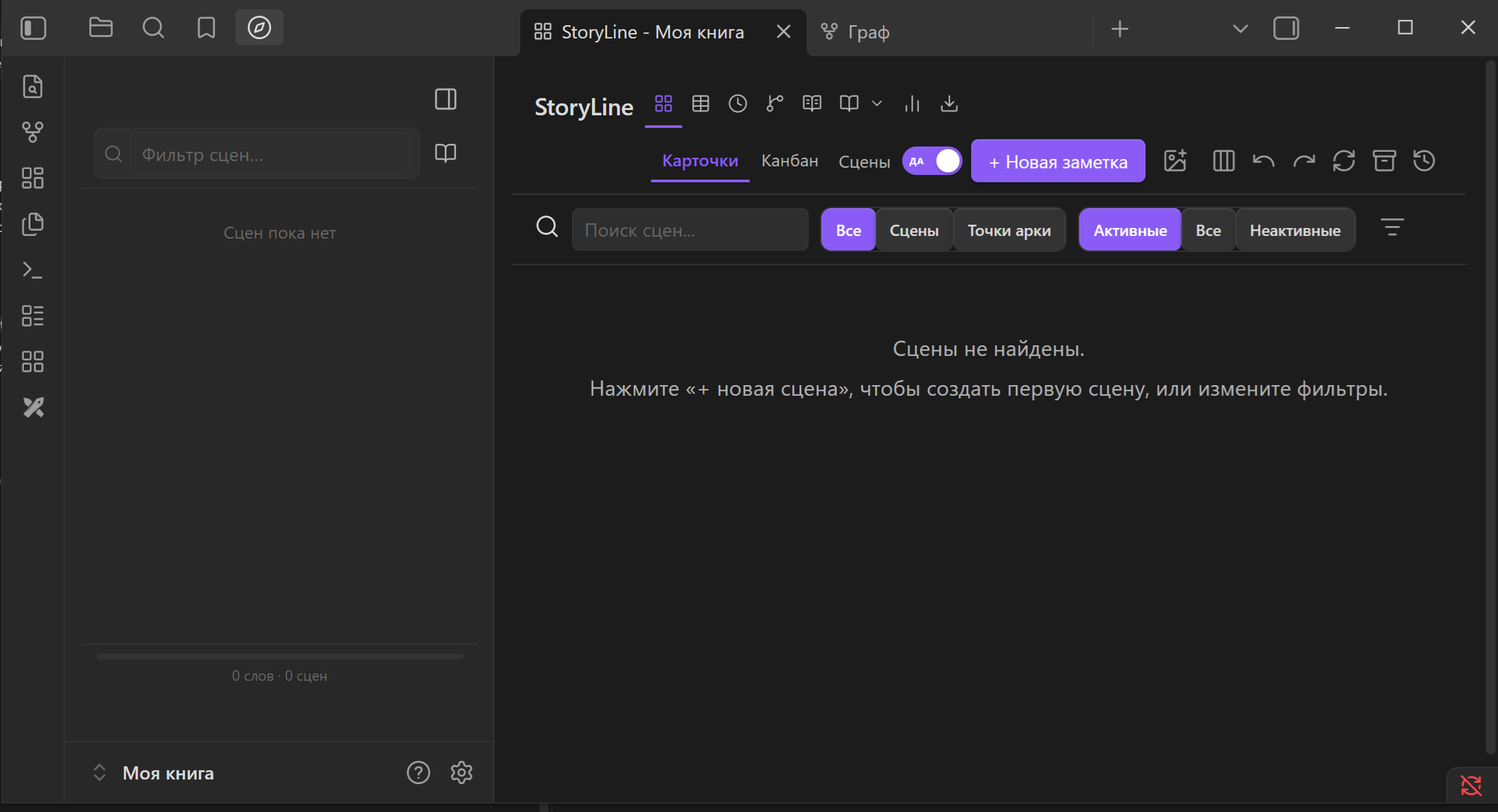Open sort filter lines button
1498x812 pixels.
click(1392, 227)
